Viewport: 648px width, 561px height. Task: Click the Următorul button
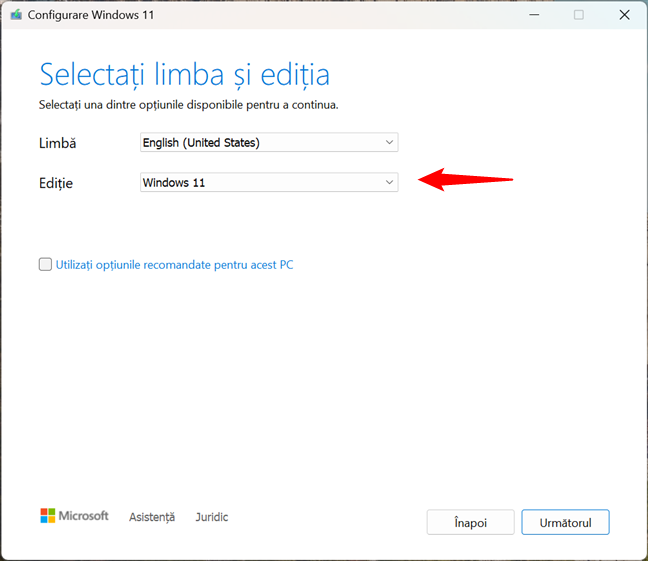point(565,522)
